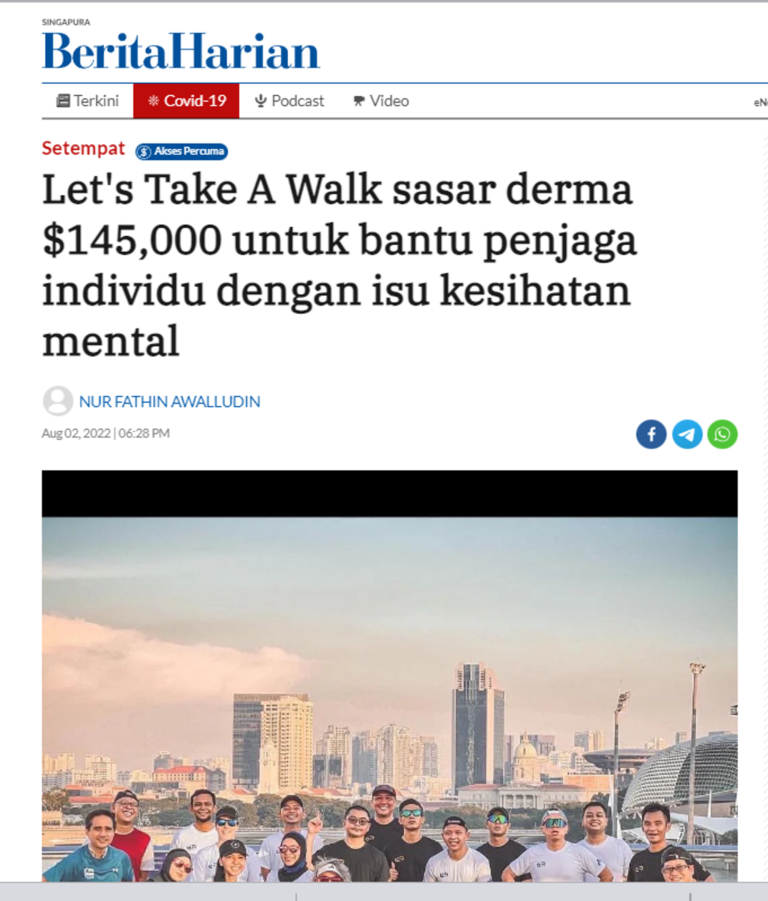Viewport: 768px width, 901px height.
Task: Click the Berita Harian logo
Action: point(181,46)
